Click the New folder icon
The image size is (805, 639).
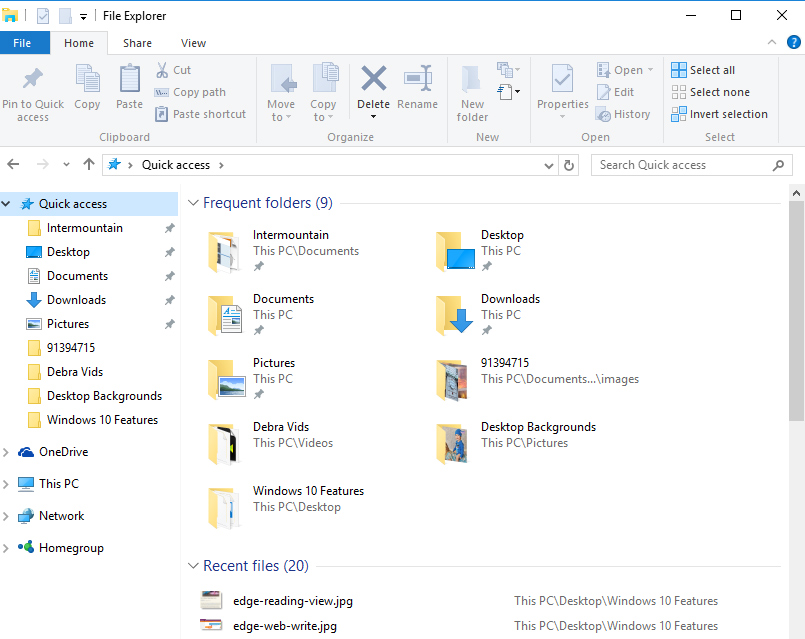click(471, 80)
